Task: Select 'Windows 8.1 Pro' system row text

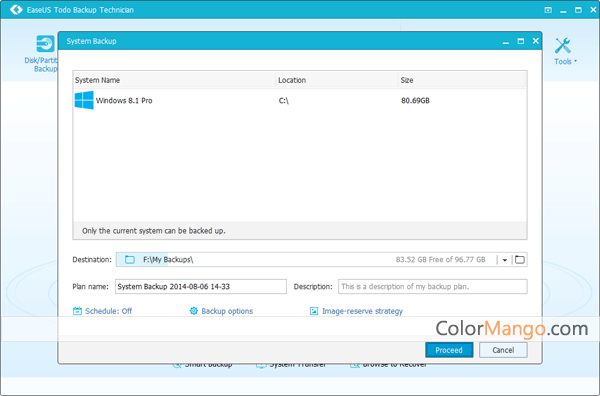Action: (x=124, y=101)
